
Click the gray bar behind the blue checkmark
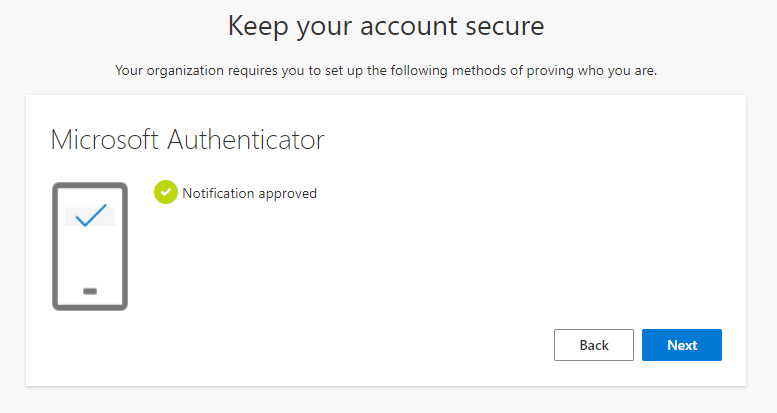click(90, 217)
